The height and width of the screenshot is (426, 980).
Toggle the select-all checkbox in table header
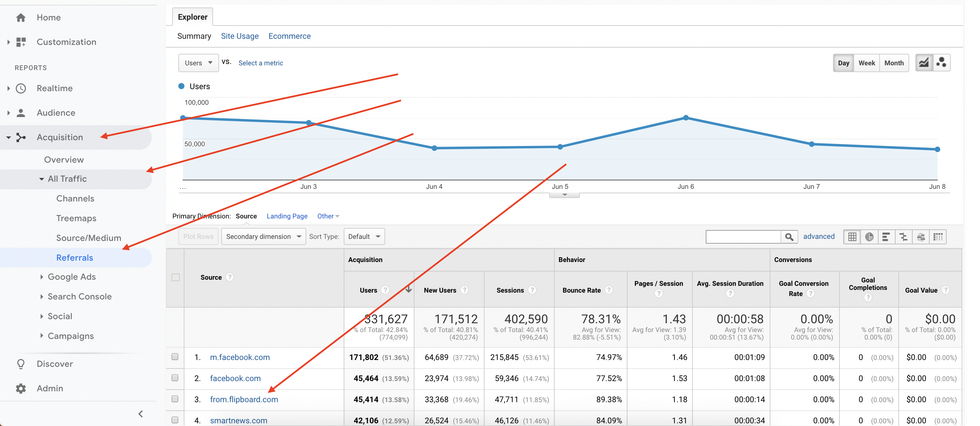[x=176, y=277]
